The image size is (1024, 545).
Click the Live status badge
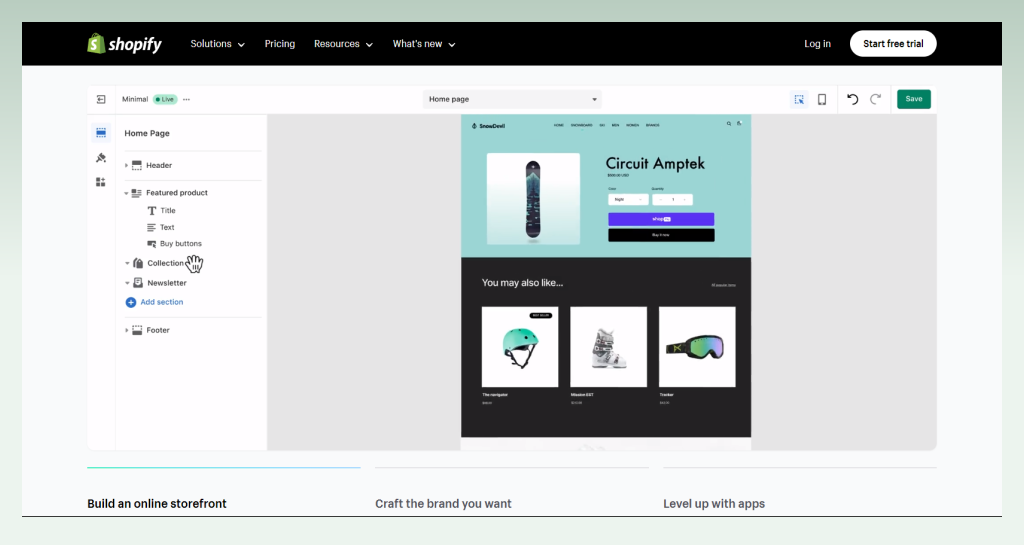click(165, 99)
